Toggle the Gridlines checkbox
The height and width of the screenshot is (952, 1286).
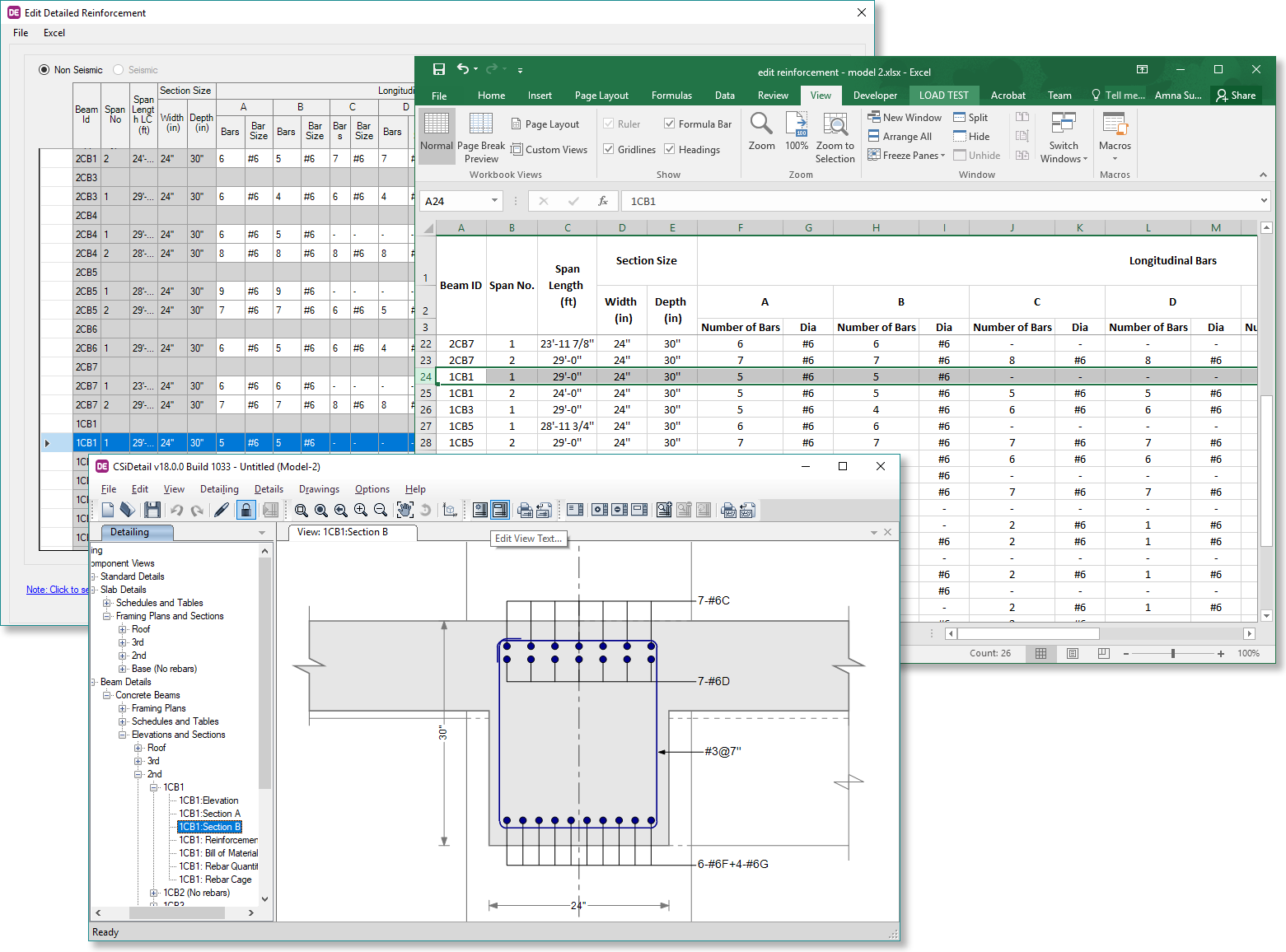pos(609,150)
